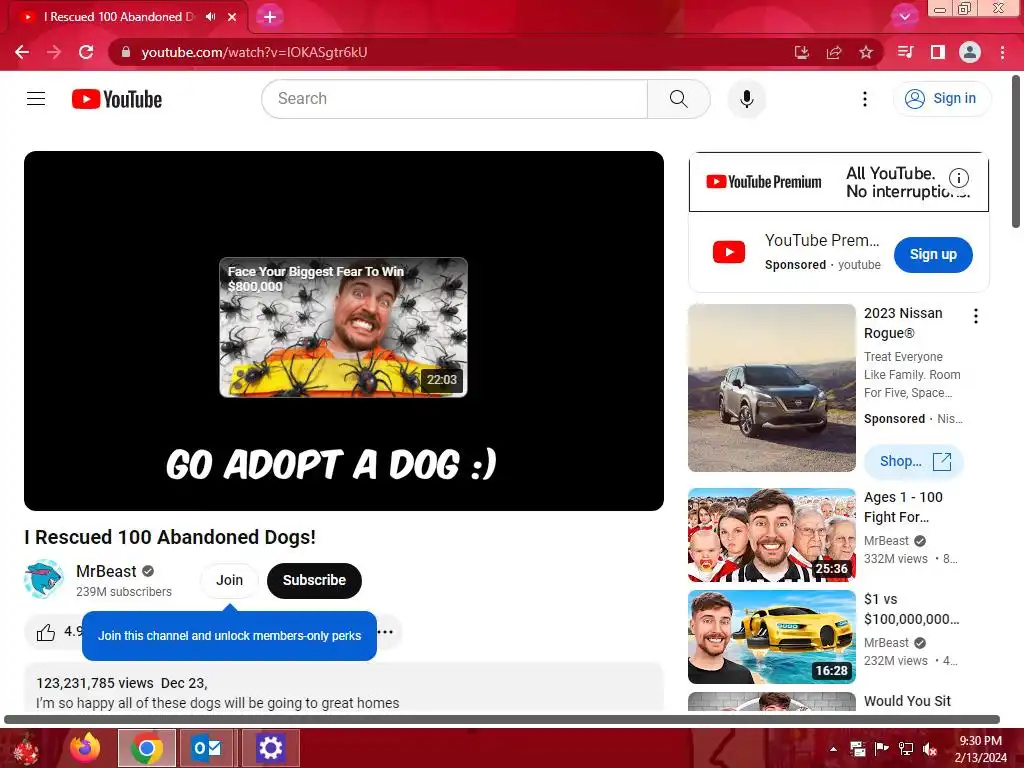
Task: Open 'Ages 1 - 100 Fight For' thumbnail
Action: pos(772,535)
